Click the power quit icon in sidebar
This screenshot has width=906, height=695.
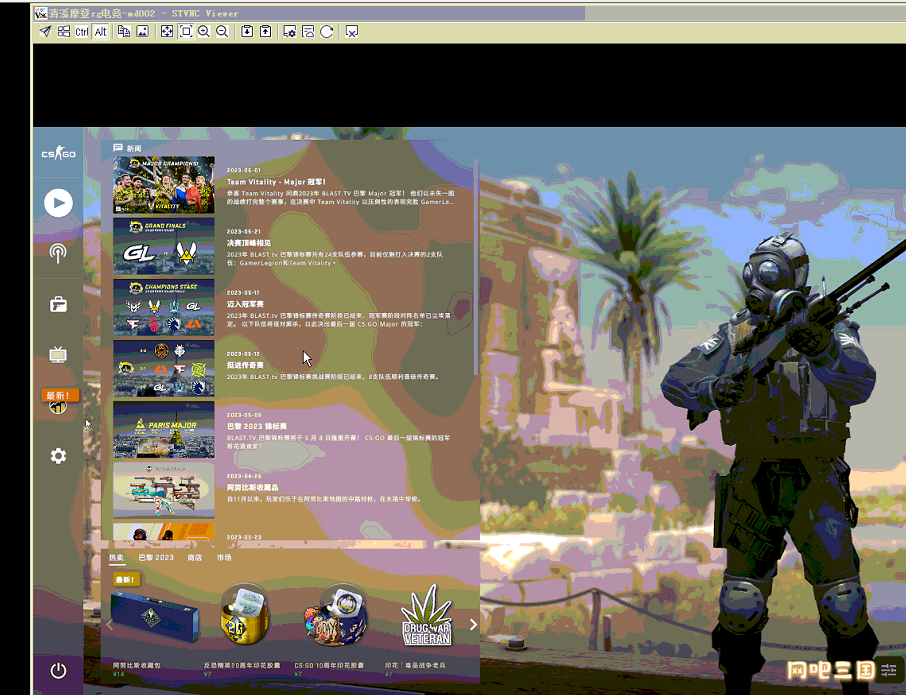tap(58, 671)
